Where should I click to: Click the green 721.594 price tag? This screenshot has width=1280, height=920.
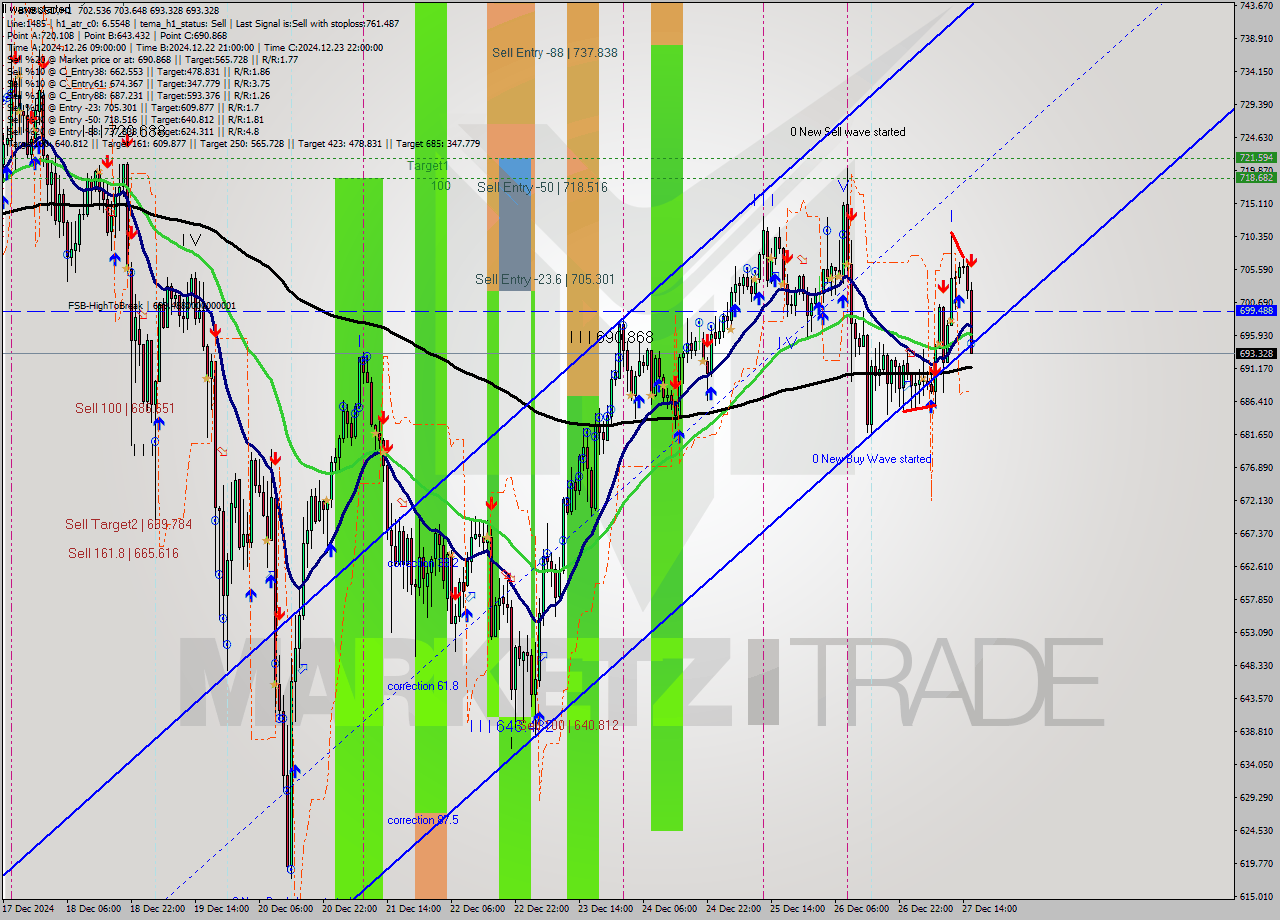(x=1256, y=158)
